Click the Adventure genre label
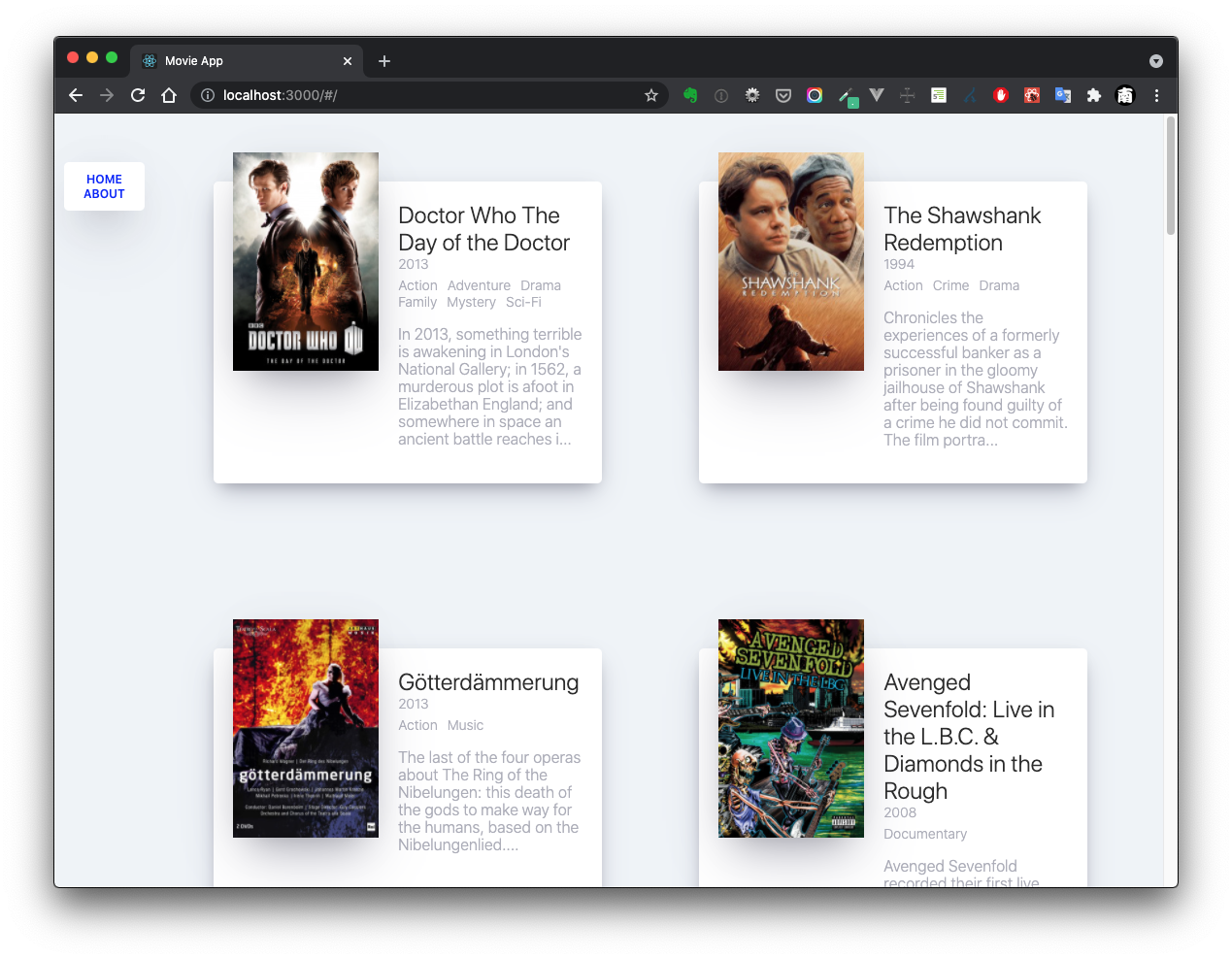1232x959 pixels. pos(479,285)
